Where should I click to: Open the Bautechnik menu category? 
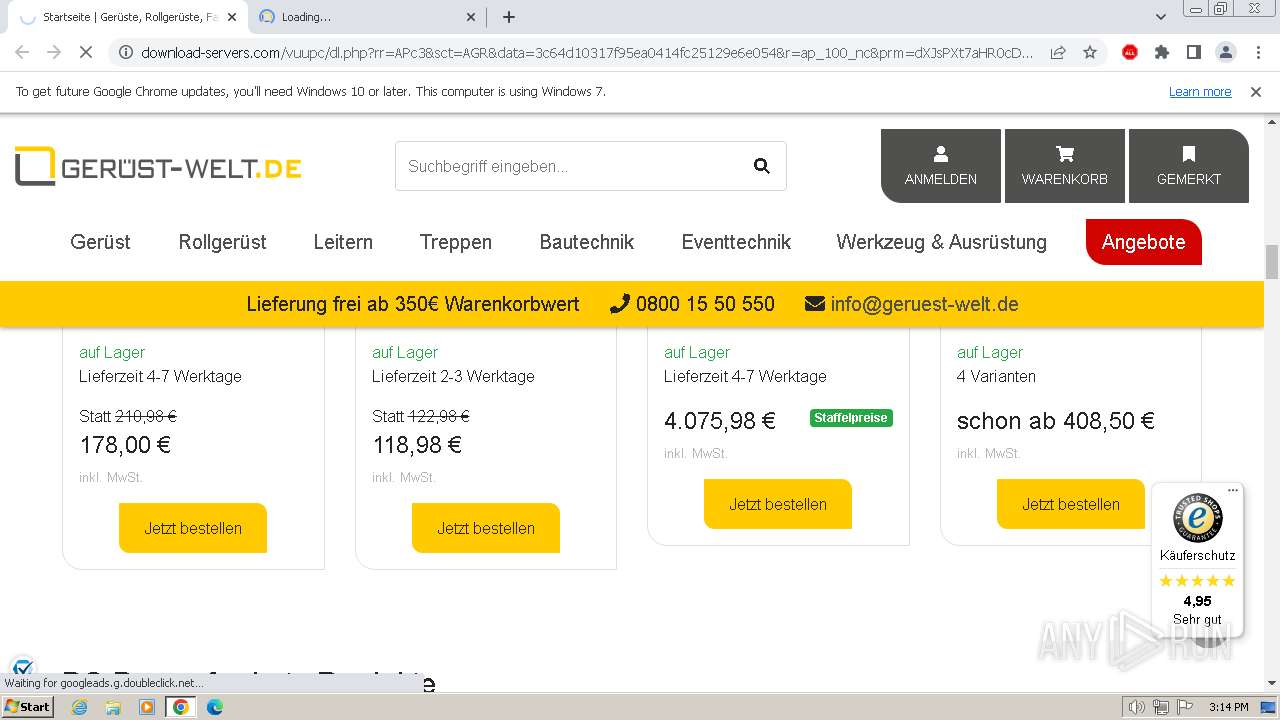coord(587,242)
